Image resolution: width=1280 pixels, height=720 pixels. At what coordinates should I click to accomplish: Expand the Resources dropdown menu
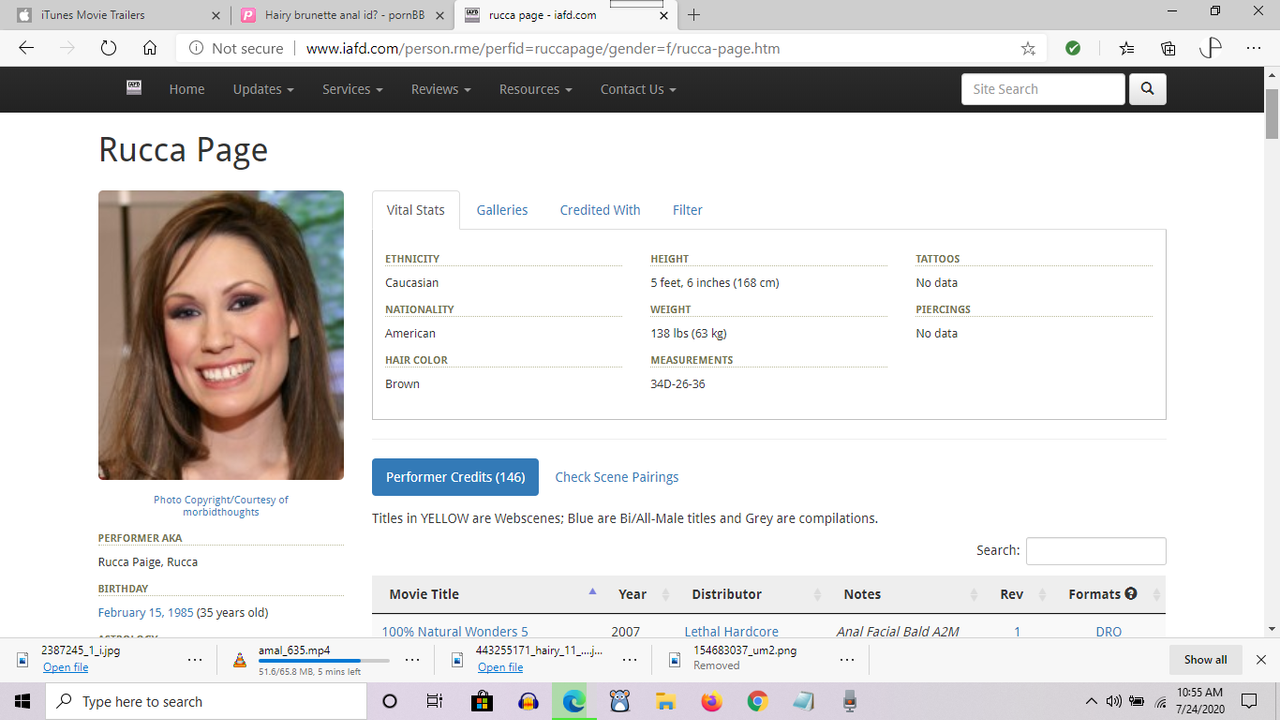pyautogui.click(x=535, y=89)
